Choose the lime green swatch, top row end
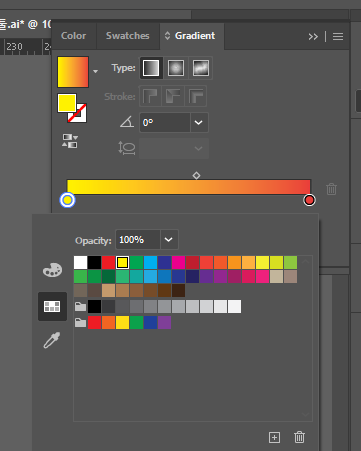Viewport: 361px width, 451px height. coord(290,263)
